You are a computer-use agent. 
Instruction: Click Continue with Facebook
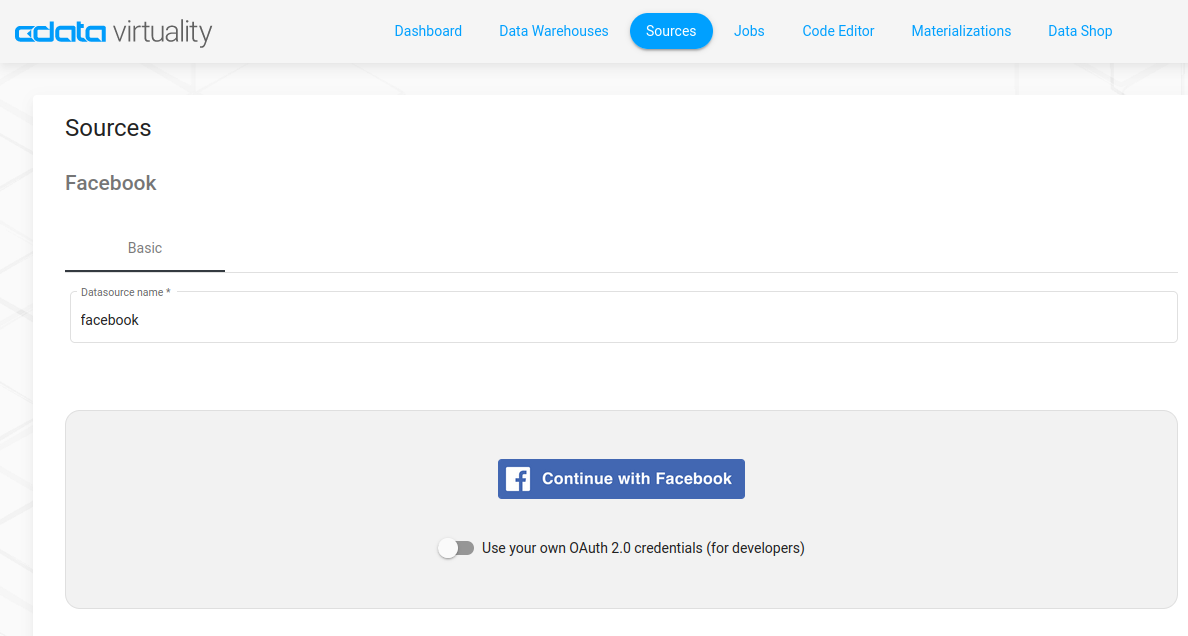click(621, 479)
